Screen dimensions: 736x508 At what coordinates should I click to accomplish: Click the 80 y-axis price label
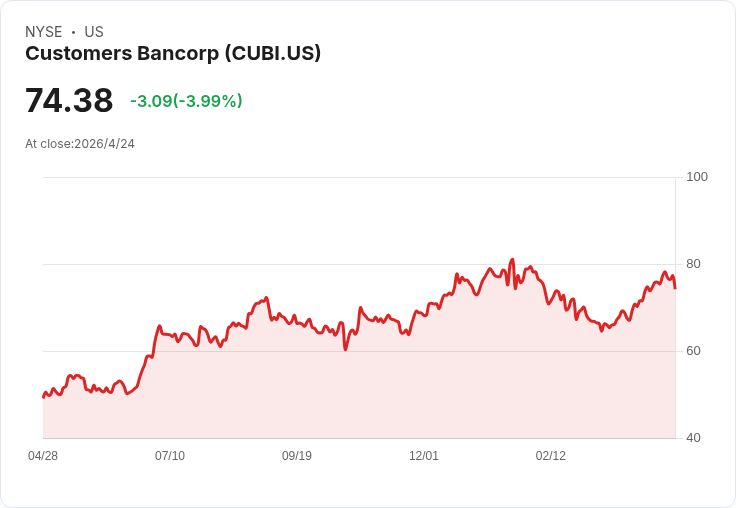[x=693, y=264]
